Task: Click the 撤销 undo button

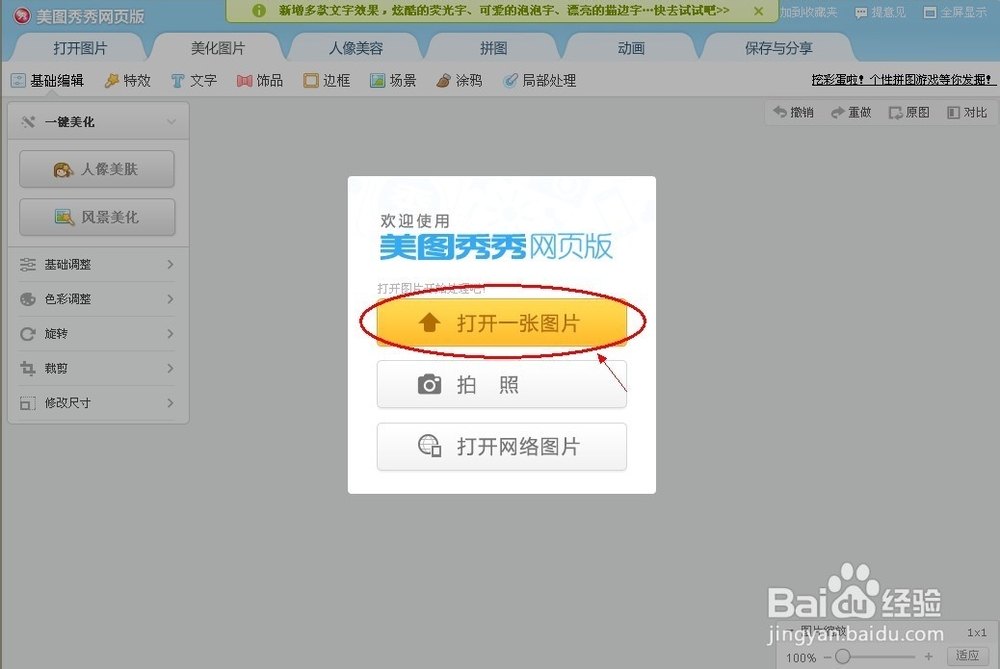Action: (793, 112)
